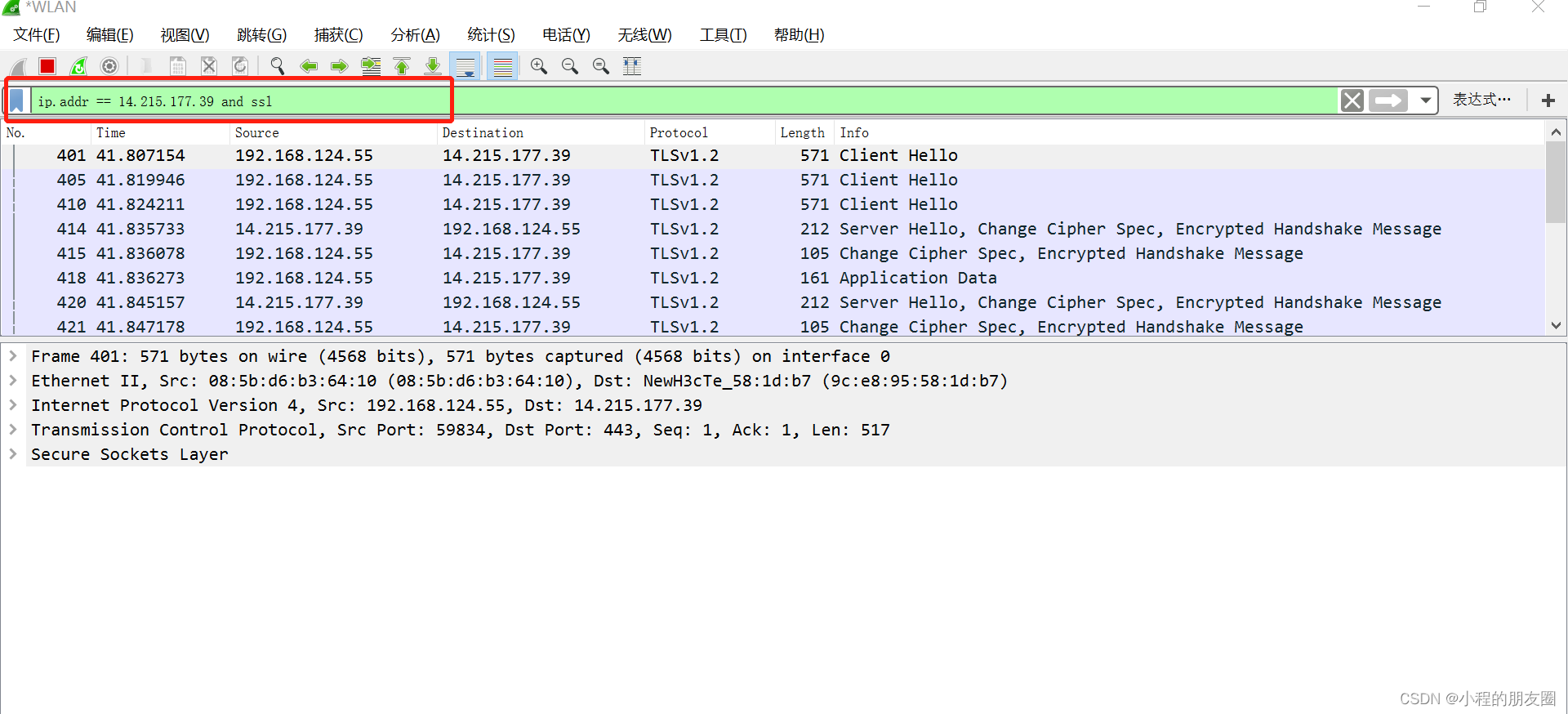Restart the current capture
The height and width of the screenshot is (714, 1568).
pos(78,66)
